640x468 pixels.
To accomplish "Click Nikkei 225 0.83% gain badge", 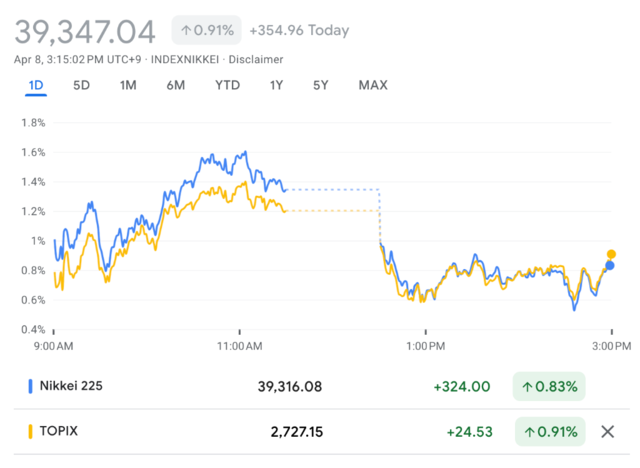I will [549, 386].
